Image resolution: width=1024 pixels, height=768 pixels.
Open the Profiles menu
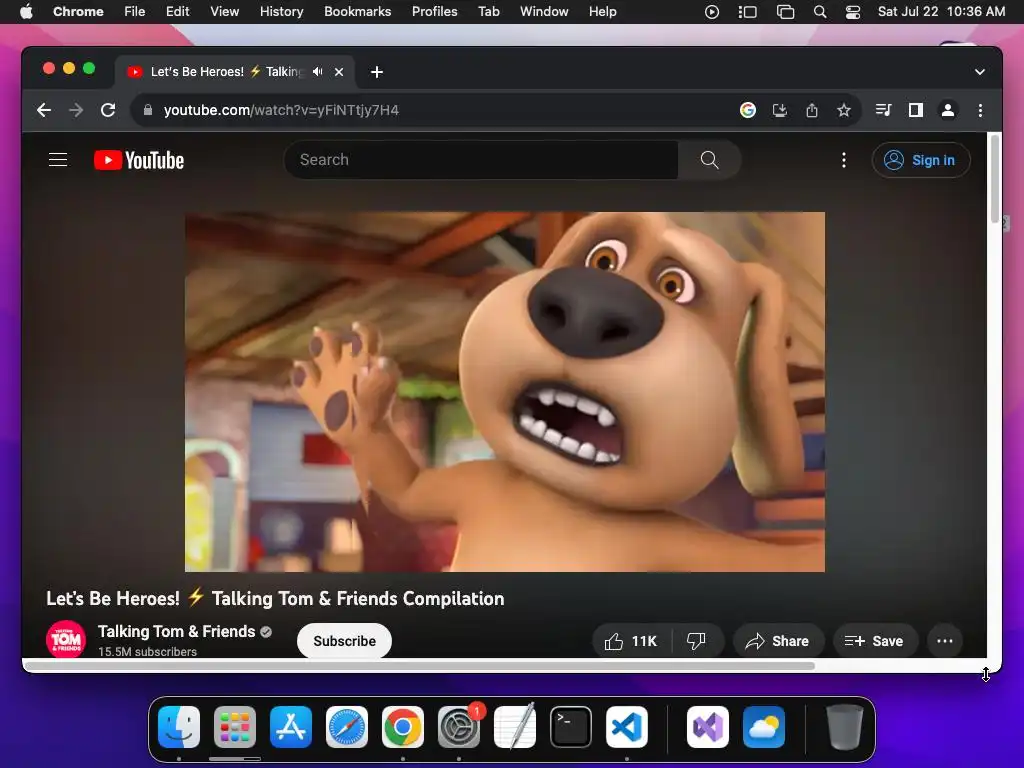click(x=434, y=12)
